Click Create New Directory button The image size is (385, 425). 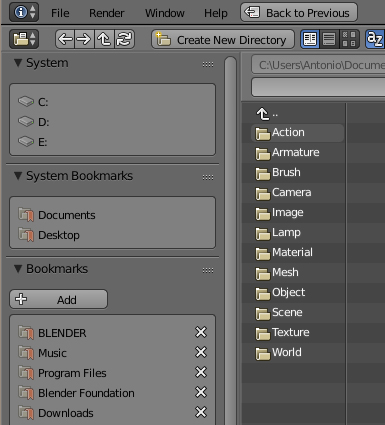(223, 39)
